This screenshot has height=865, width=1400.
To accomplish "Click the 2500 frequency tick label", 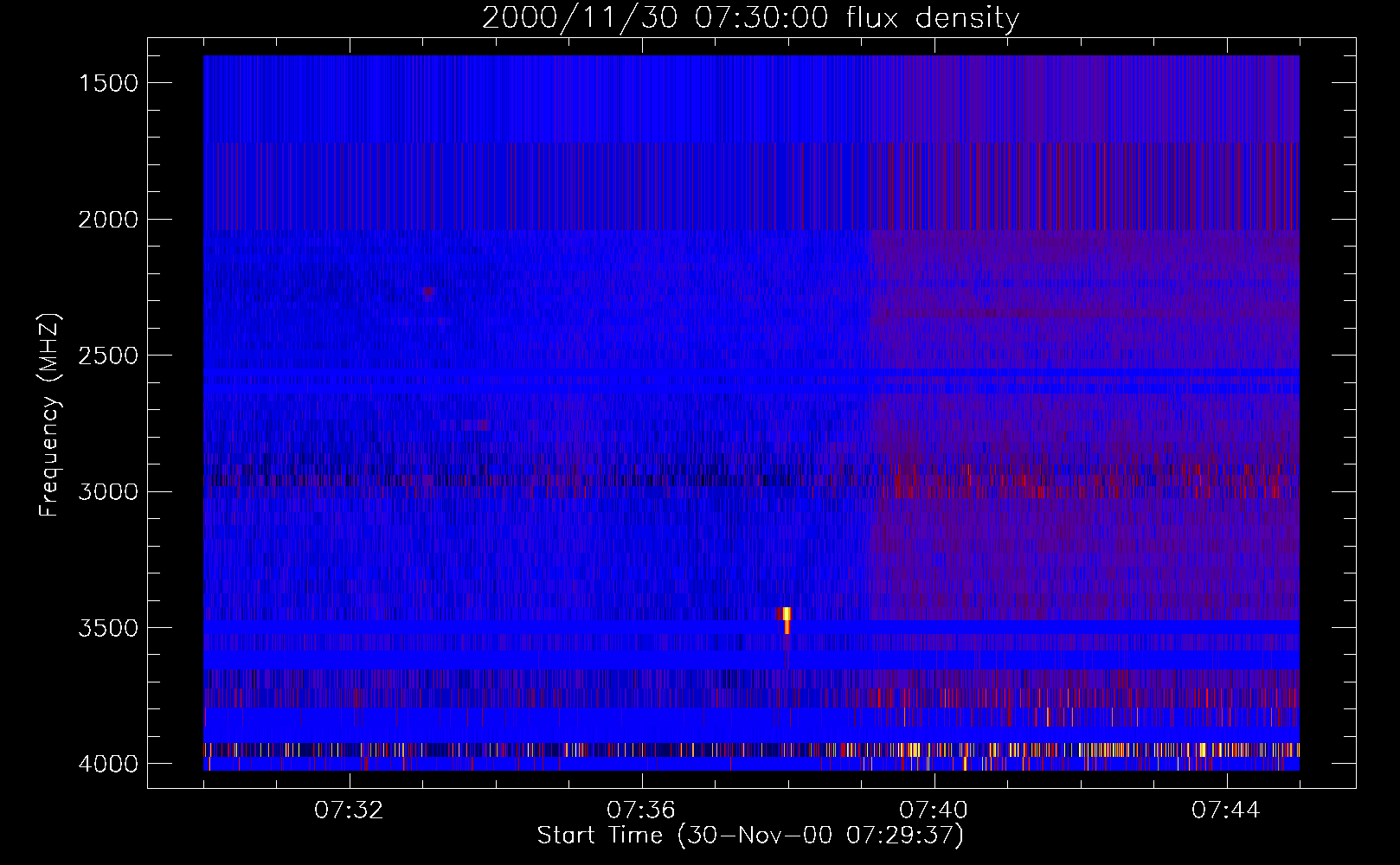I will tap(108, 356).
